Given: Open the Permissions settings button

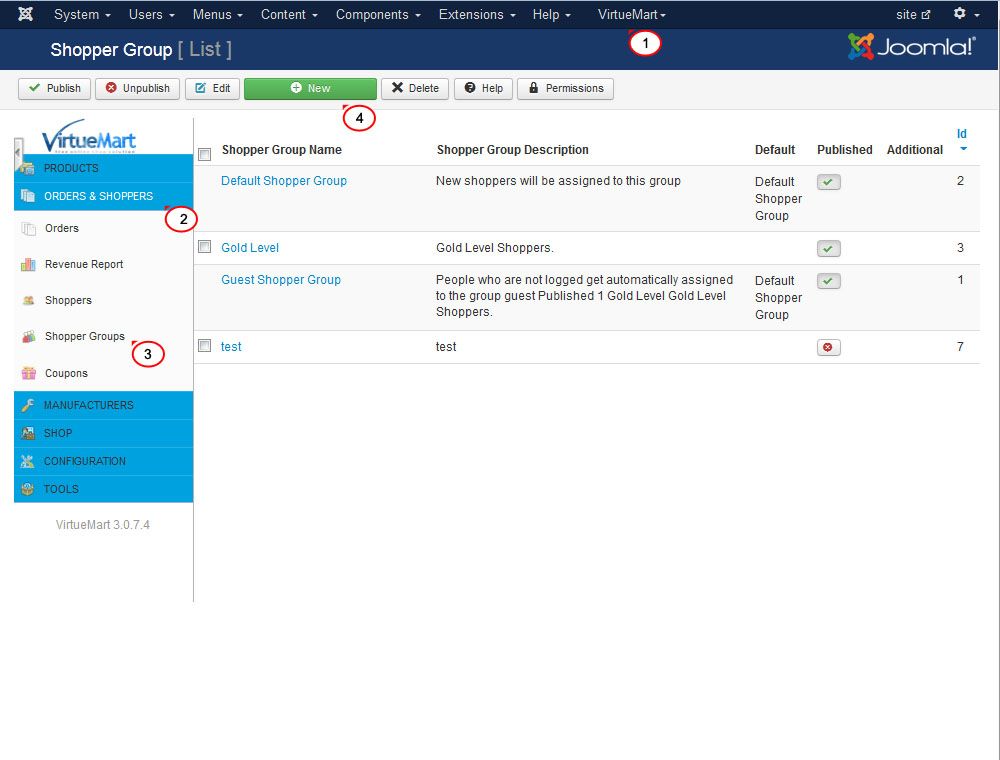Looking at the screenshot, I should pyautogui.click(x=566, y=89).
